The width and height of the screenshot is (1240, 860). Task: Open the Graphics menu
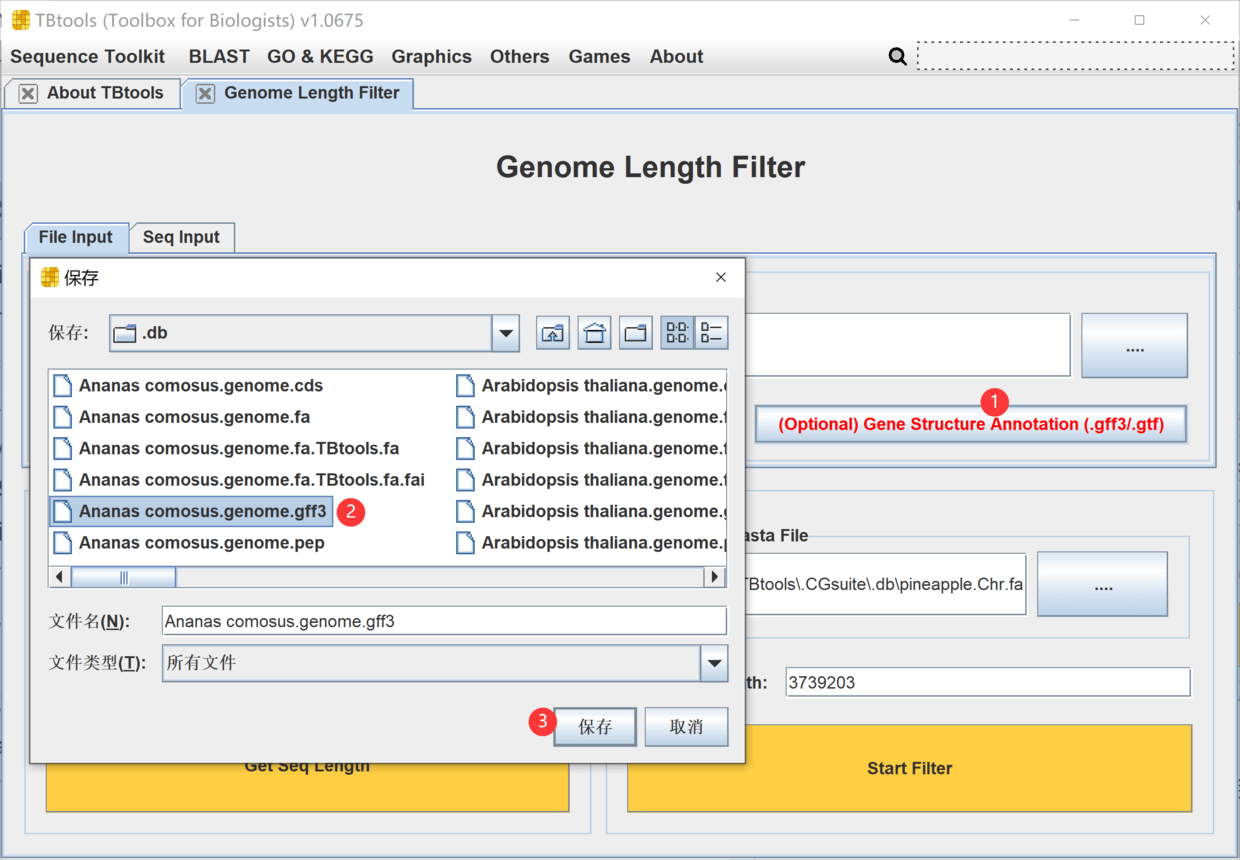click(431, 57)
